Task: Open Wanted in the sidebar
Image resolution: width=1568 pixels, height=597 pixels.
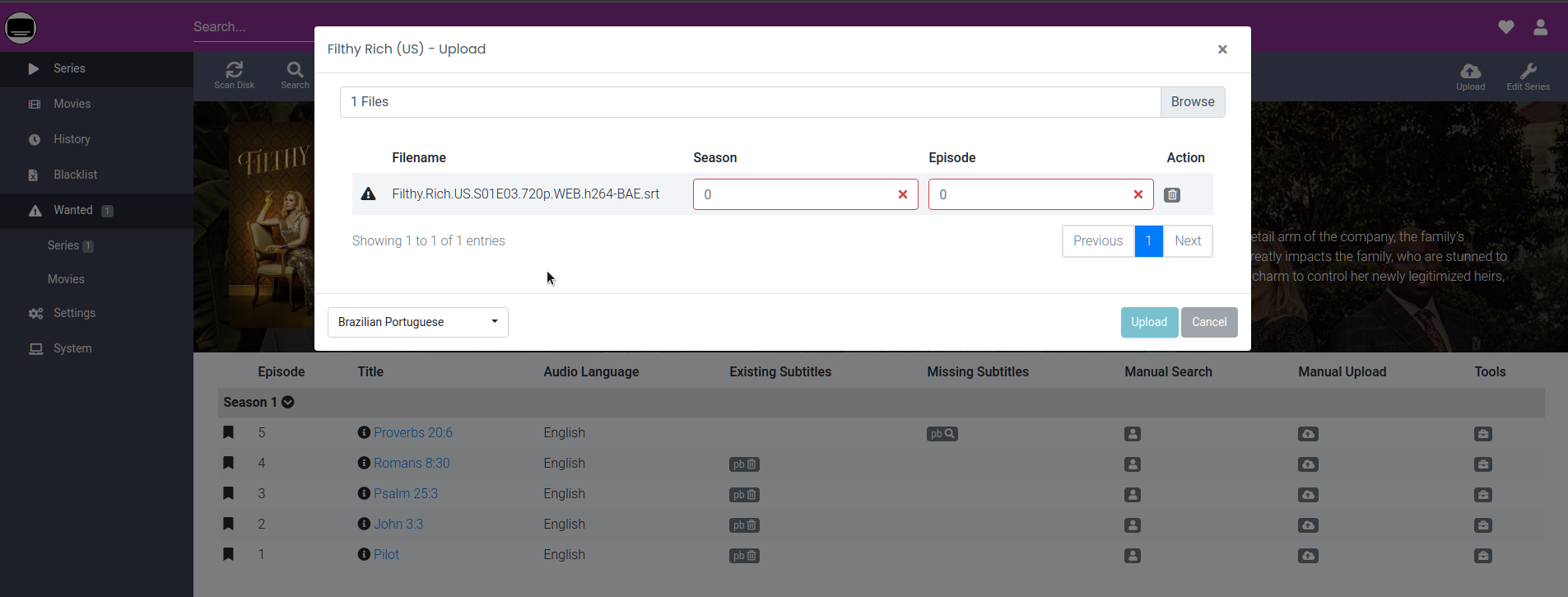Action: click(96, 211)
